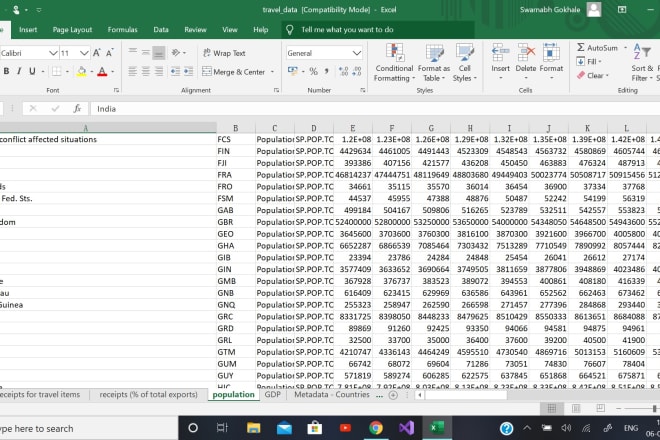
Task: Open Format as Table gallery
Action: (434, 62)
